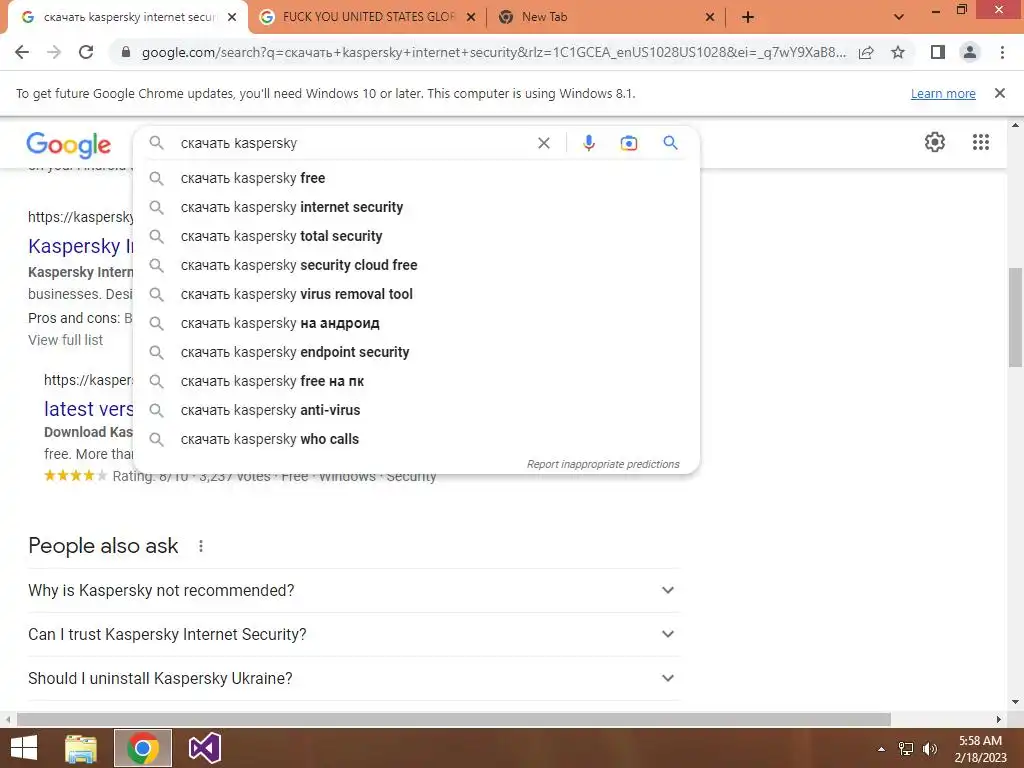The width and height of the screenshot is (1024, 768).
Task: Search by image with camera icon
Action: tap(628, 143)
